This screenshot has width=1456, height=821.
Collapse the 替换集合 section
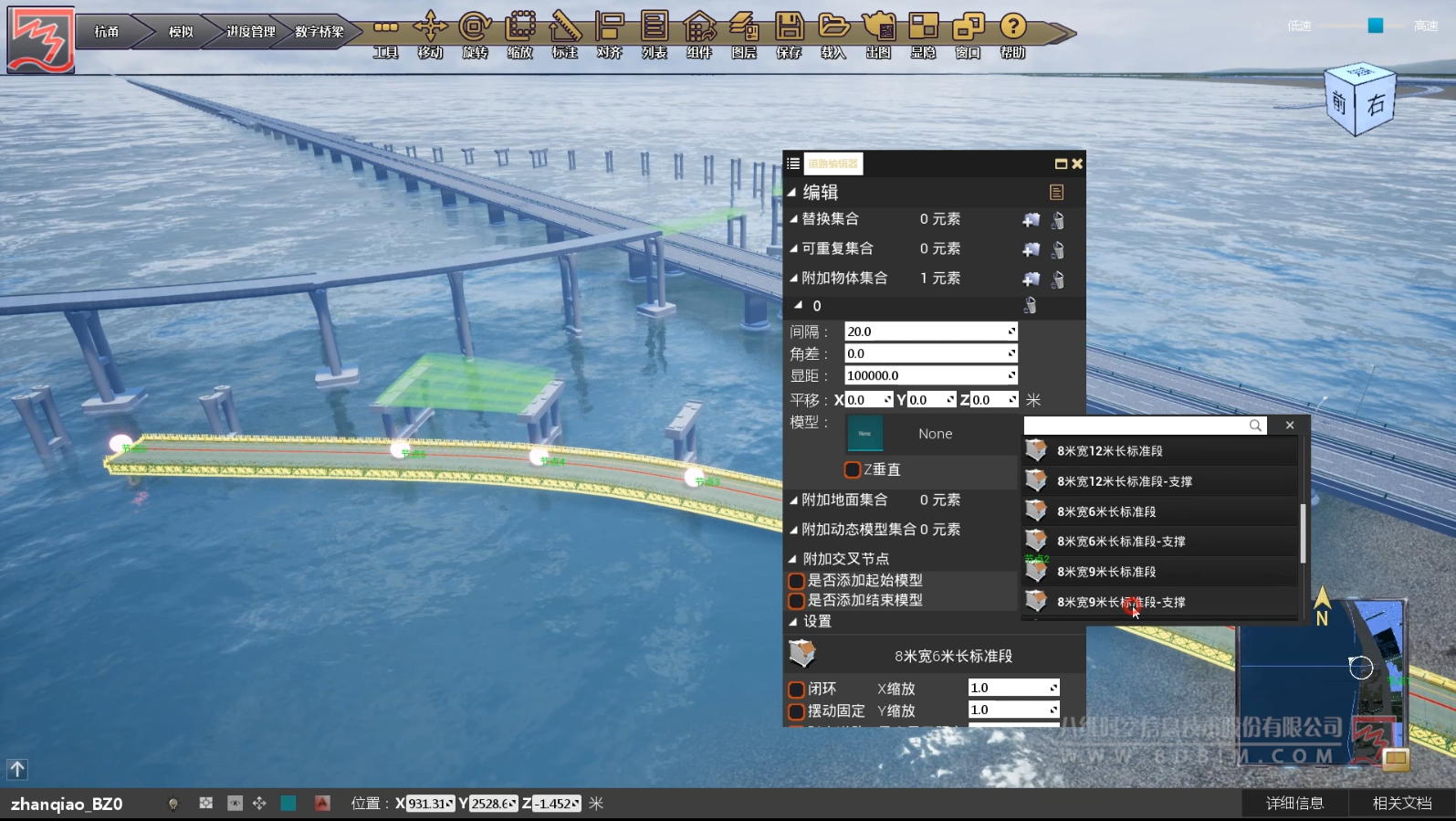tap(793, 219)
